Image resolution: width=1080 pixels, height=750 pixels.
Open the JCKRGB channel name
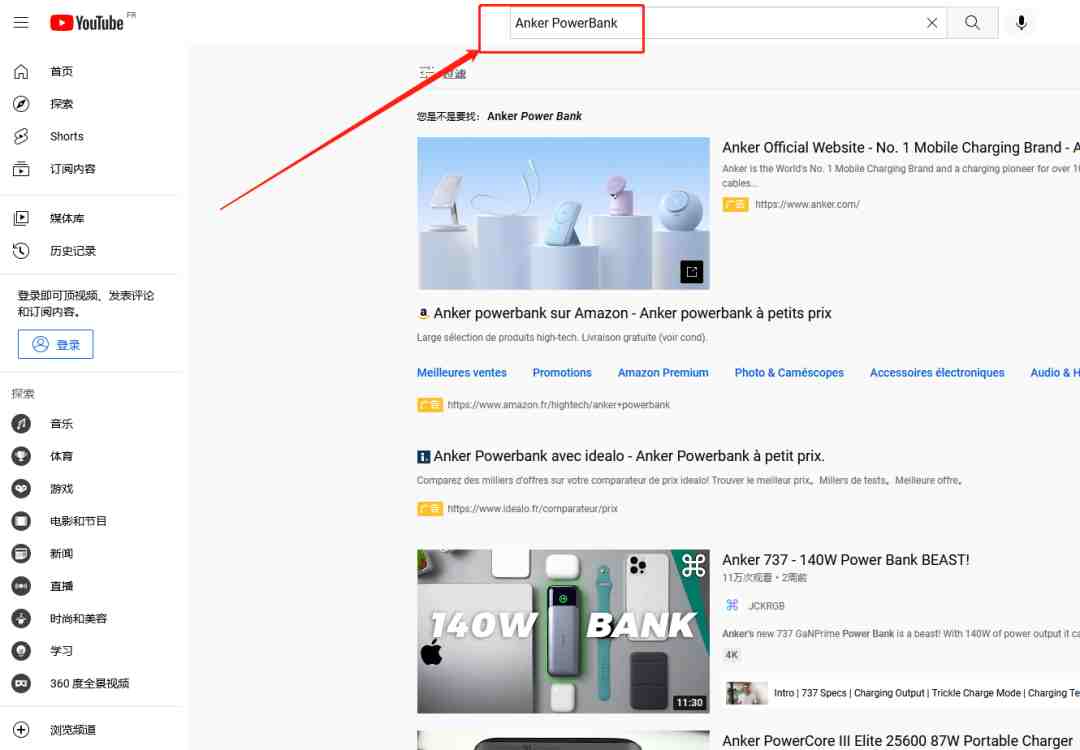[766, 606]
